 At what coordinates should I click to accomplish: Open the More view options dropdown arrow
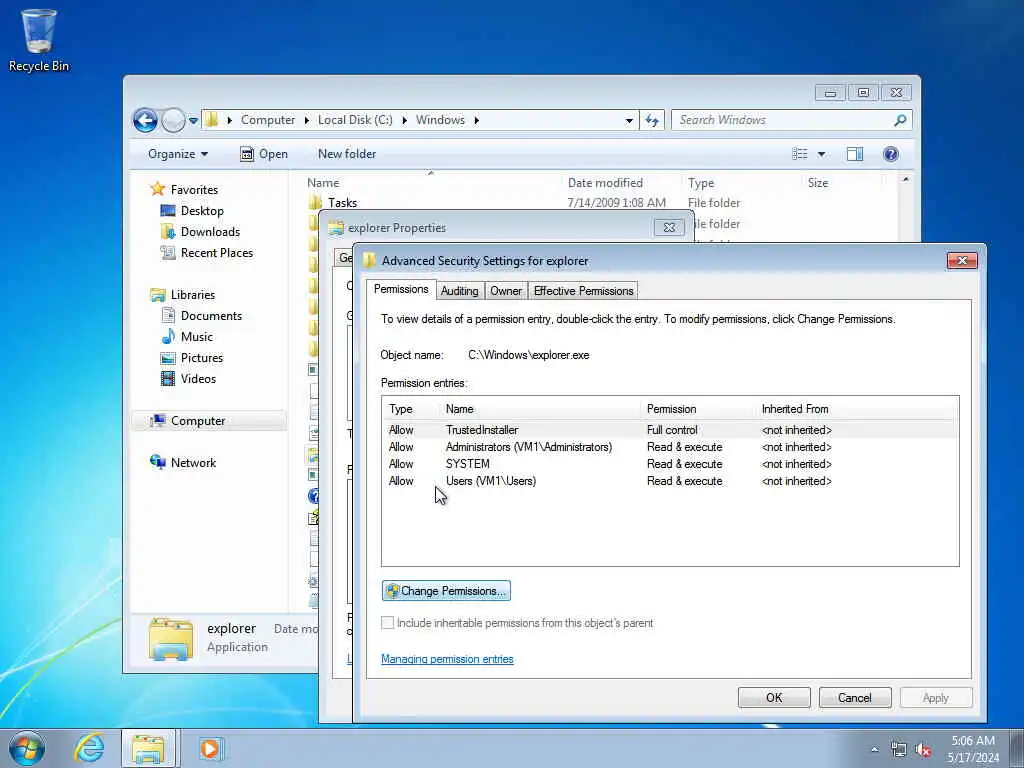point(822,154)
